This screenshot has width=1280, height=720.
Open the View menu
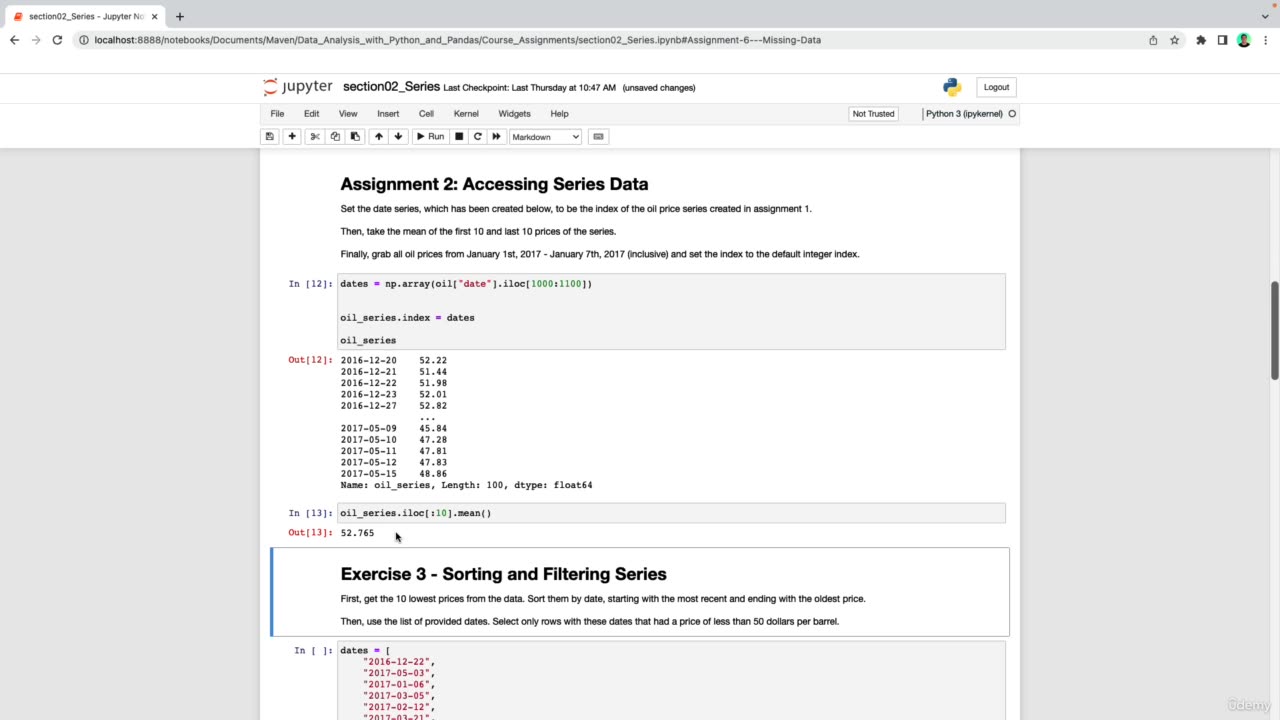tap(348, 114)
